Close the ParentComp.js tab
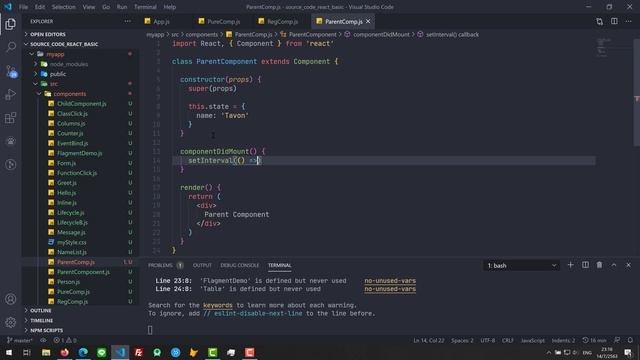This screenshot has height=360, width=640. click(368, 21)
